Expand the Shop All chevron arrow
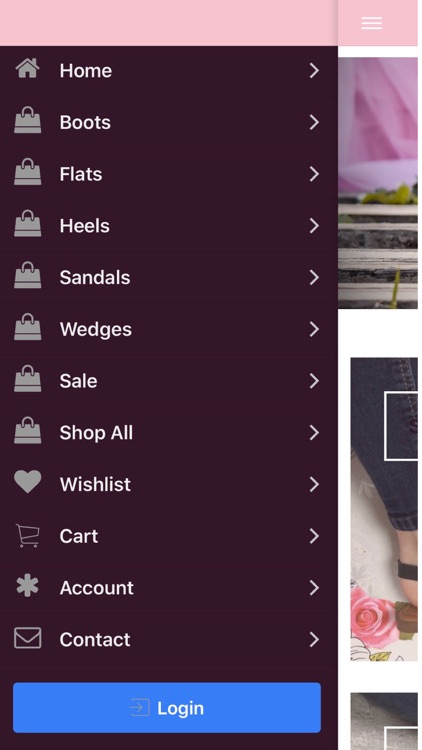The height and width of the screenshot is (750, 422). (x=314, y=433)
